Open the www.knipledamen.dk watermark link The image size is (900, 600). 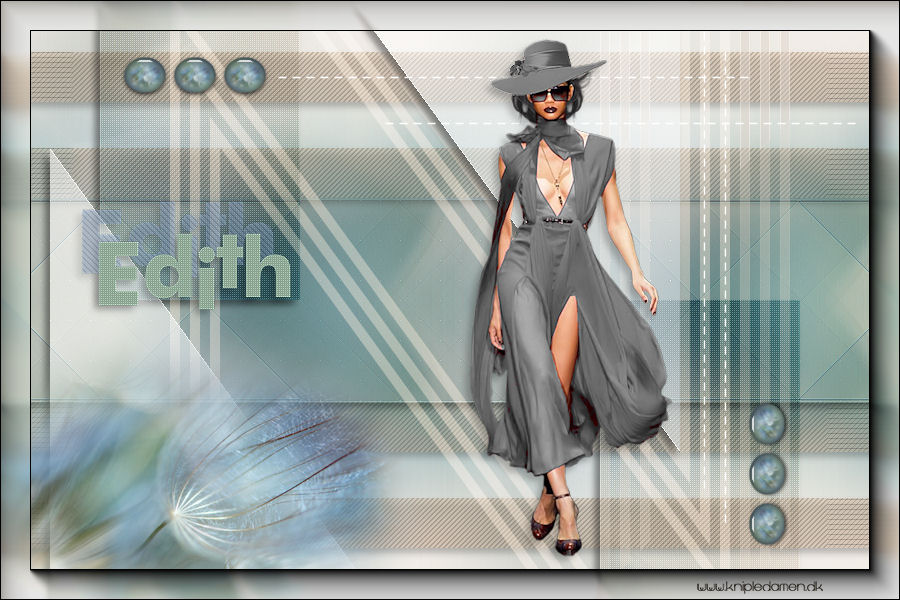pyautogui.click(x=766, y=585)
